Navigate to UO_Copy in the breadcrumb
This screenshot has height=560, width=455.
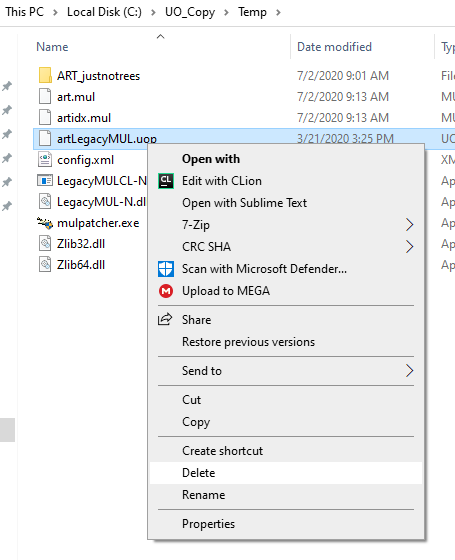click(190, 12)
